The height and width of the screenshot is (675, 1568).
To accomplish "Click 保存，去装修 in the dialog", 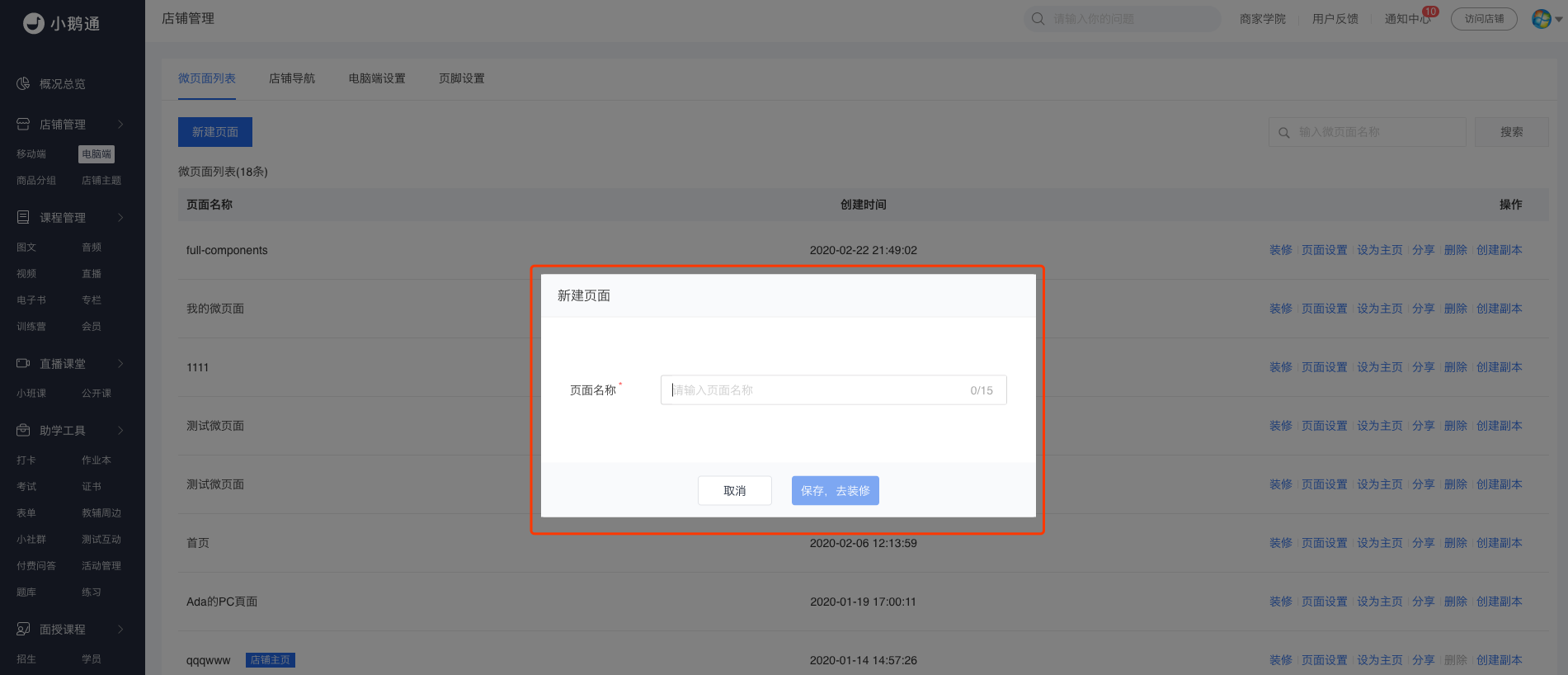I will pos(836,490).
